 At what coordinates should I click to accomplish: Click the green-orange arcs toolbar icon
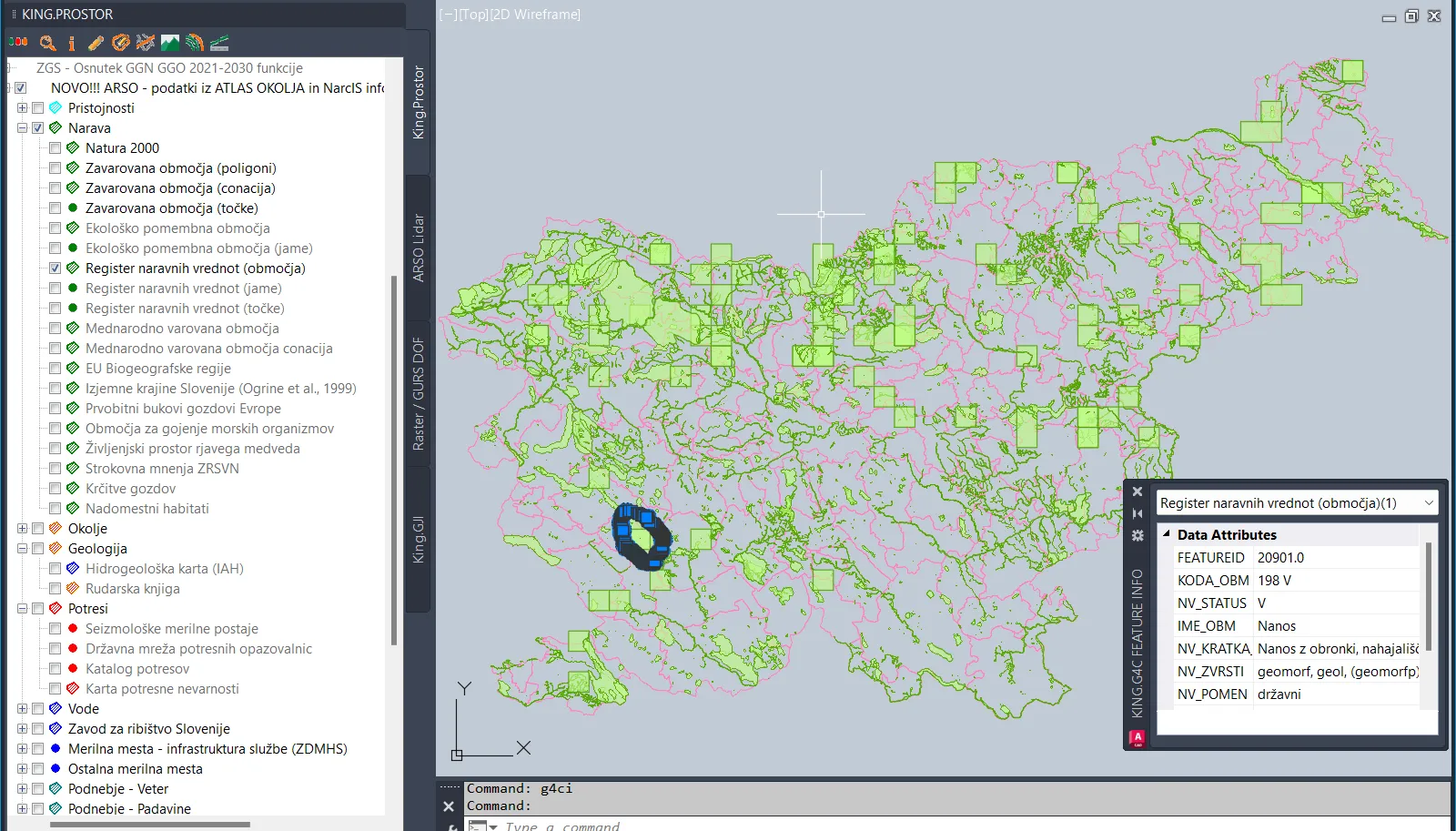click(x=195, y=43)
